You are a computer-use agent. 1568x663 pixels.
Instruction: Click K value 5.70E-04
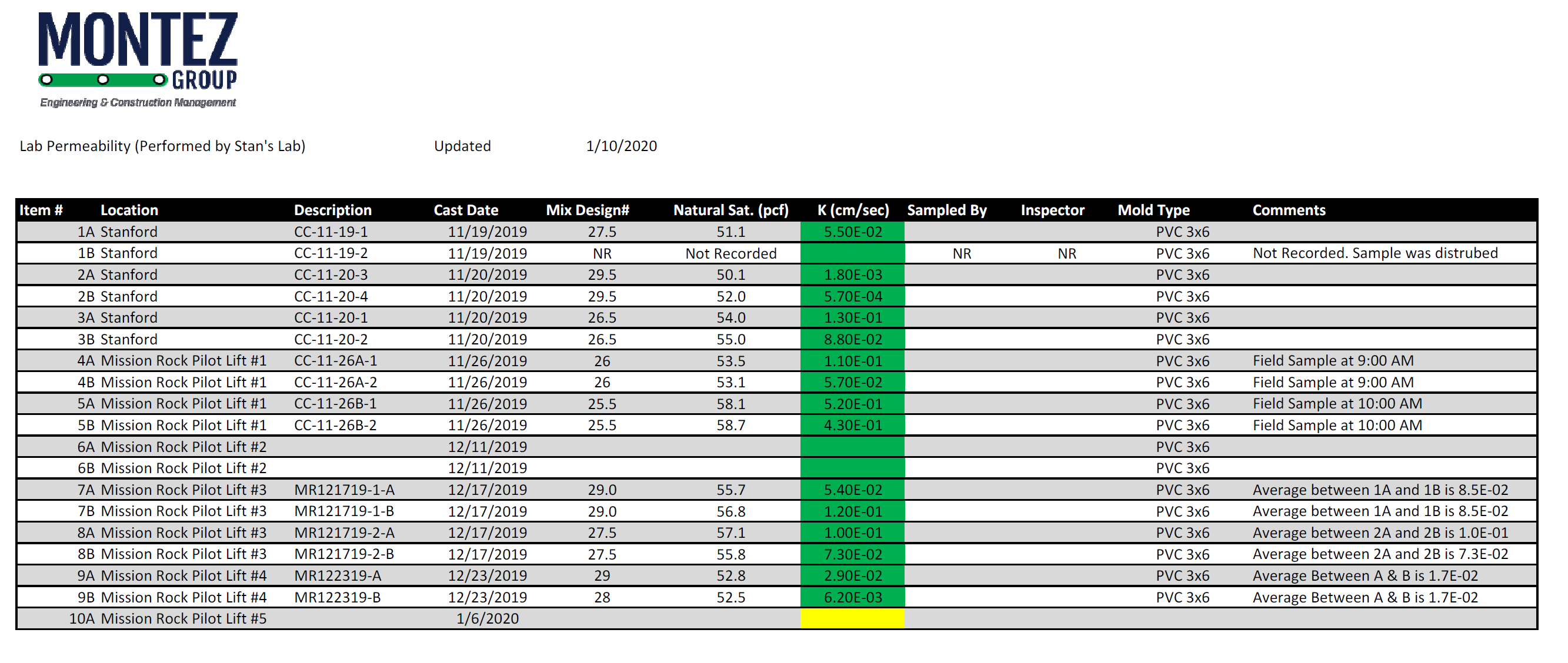coord(853,297)
